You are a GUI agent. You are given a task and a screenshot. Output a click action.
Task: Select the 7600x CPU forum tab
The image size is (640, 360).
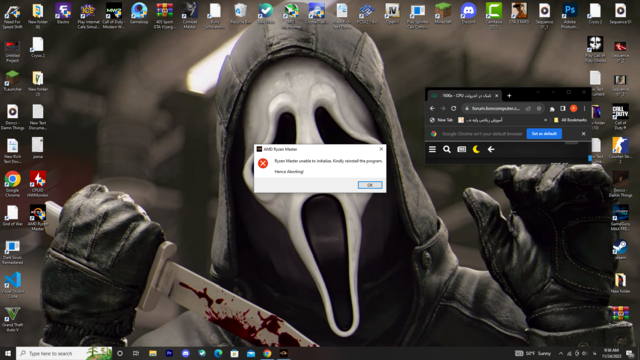click(x=464, y=96)
